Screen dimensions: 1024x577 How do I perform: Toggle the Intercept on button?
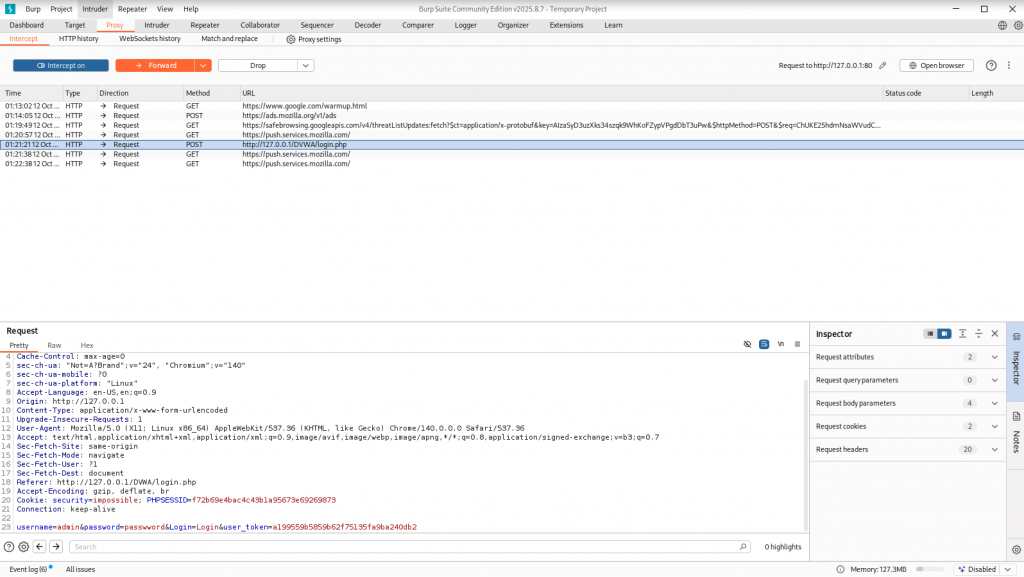tap(61, 65)
